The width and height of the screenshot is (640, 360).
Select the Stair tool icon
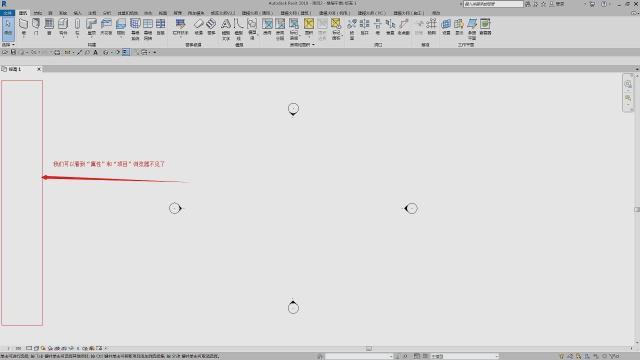pyautogui.click(x=211, y=27)
